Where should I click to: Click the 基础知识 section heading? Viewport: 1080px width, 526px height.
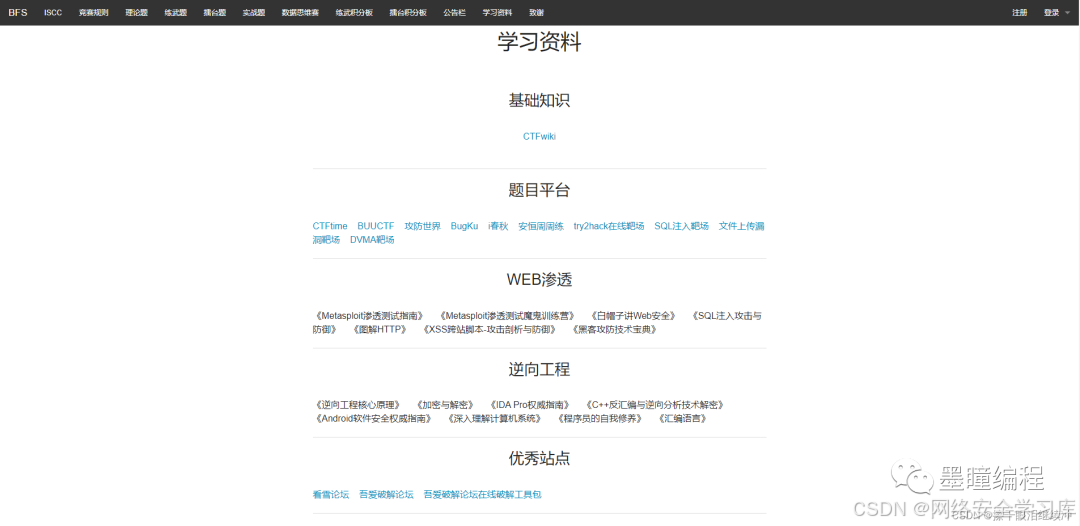coord(539,101)
